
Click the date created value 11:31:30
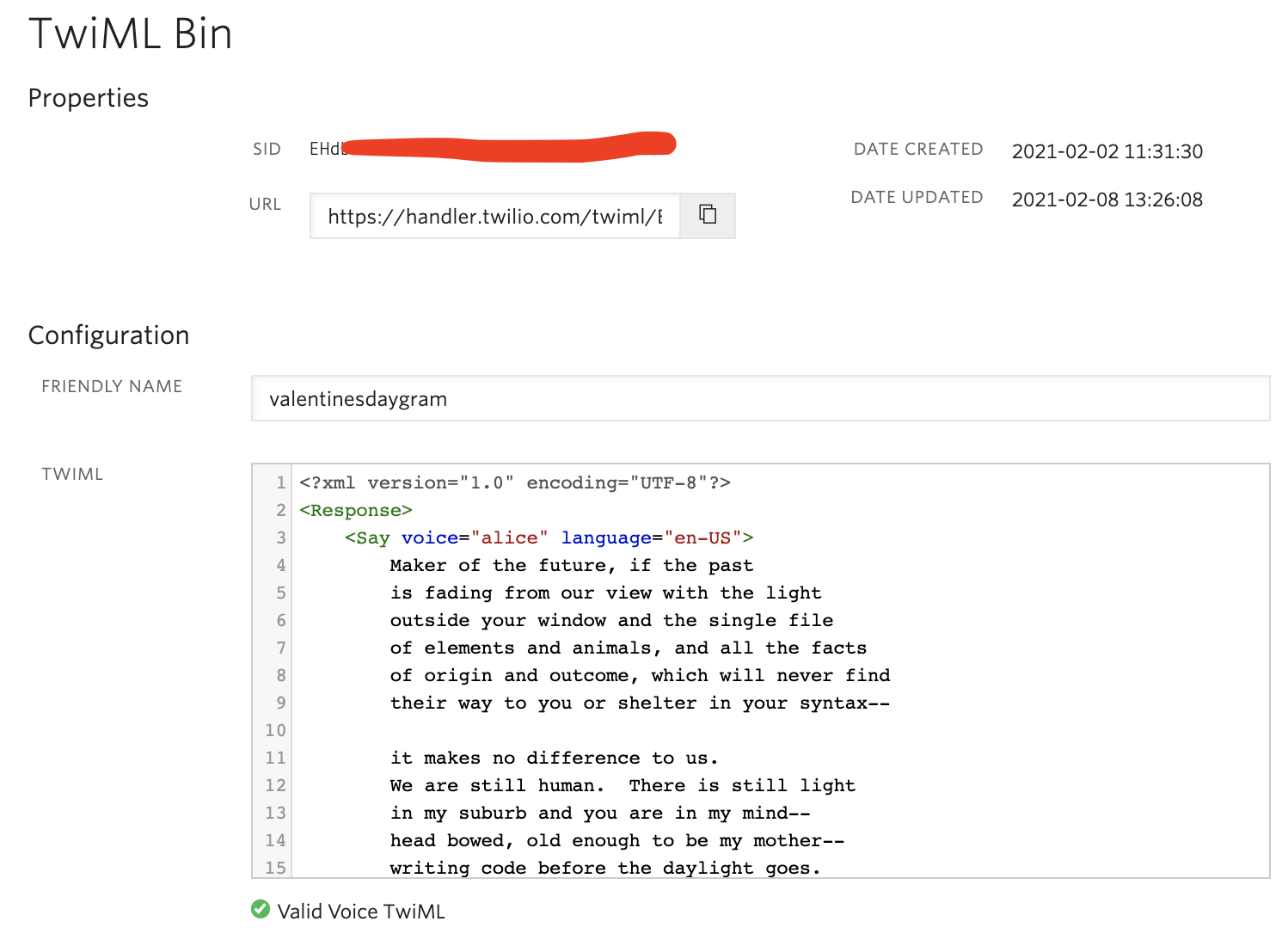tap(1107, 151)
